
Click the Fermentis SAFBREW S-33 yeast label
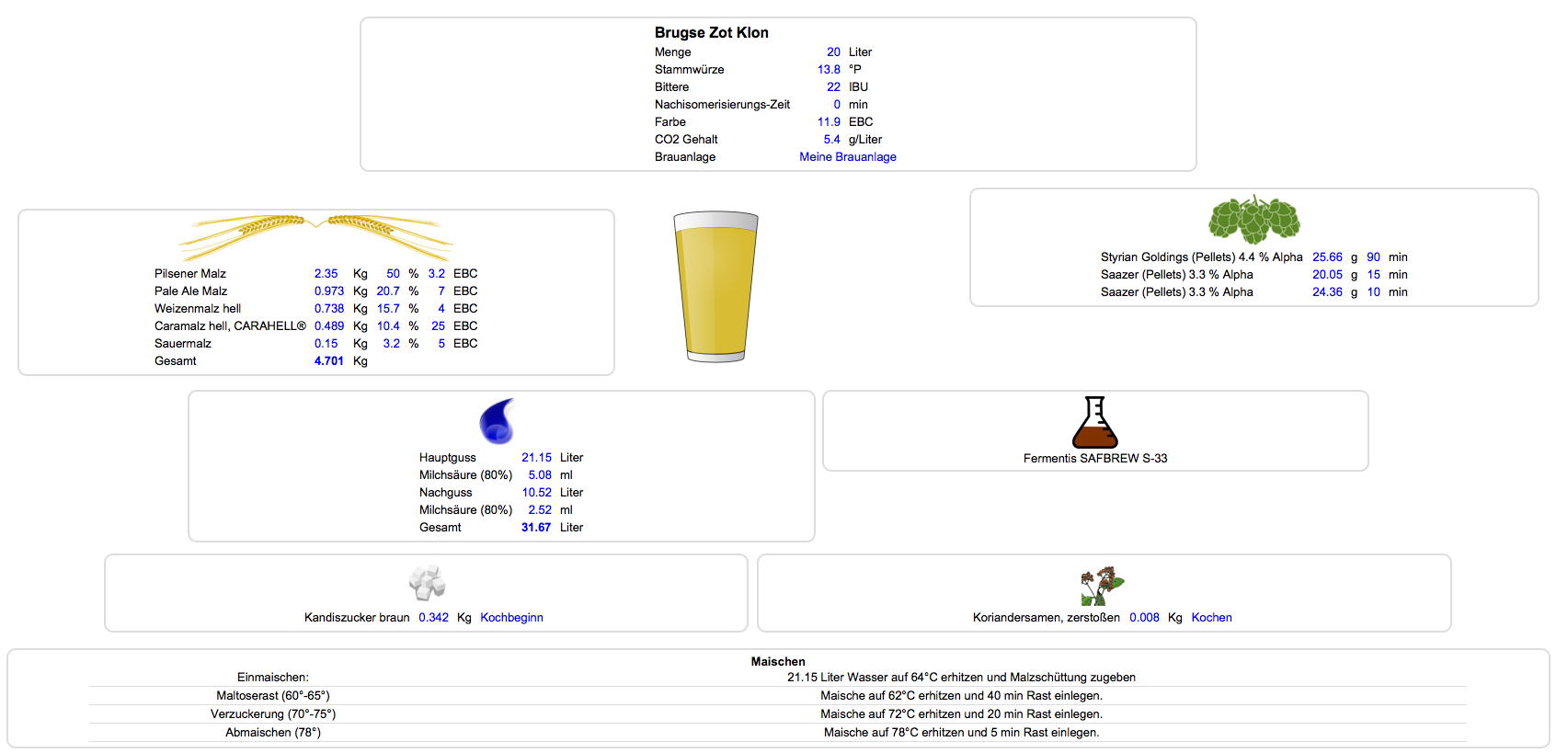[1094, 459]
